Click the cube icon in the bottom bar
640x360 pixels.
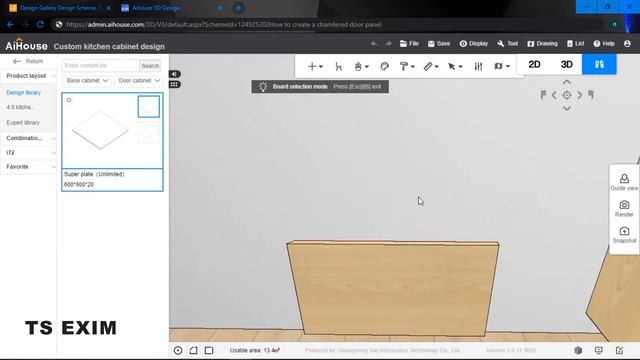[x=578, y=350]
